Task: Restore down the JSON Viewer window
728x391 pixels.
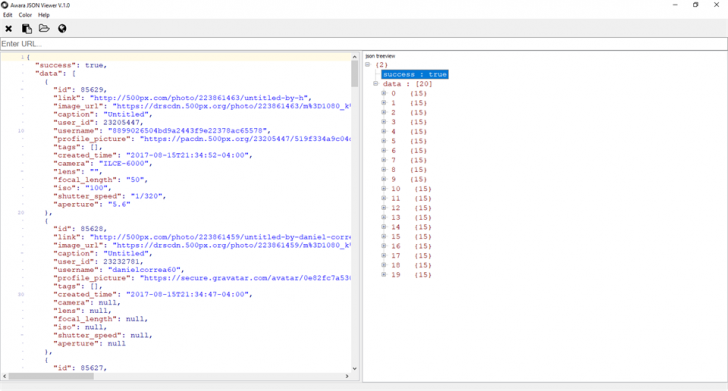Action: click(696, 5)
